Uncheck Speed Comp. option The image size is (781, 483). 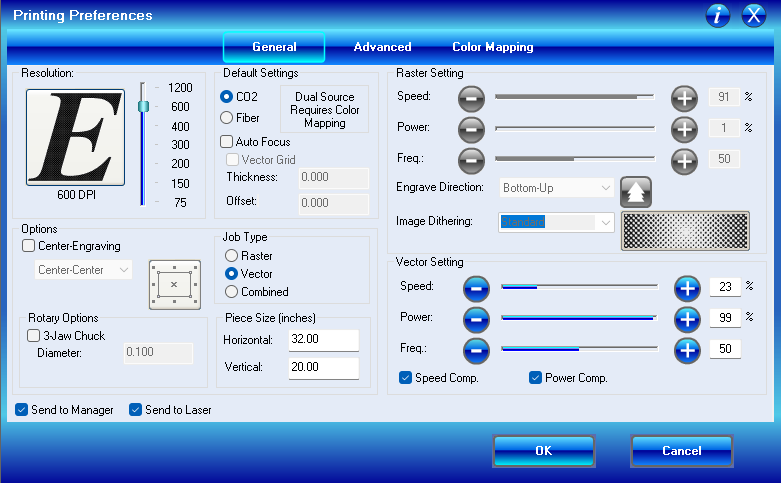pos(405,378)
